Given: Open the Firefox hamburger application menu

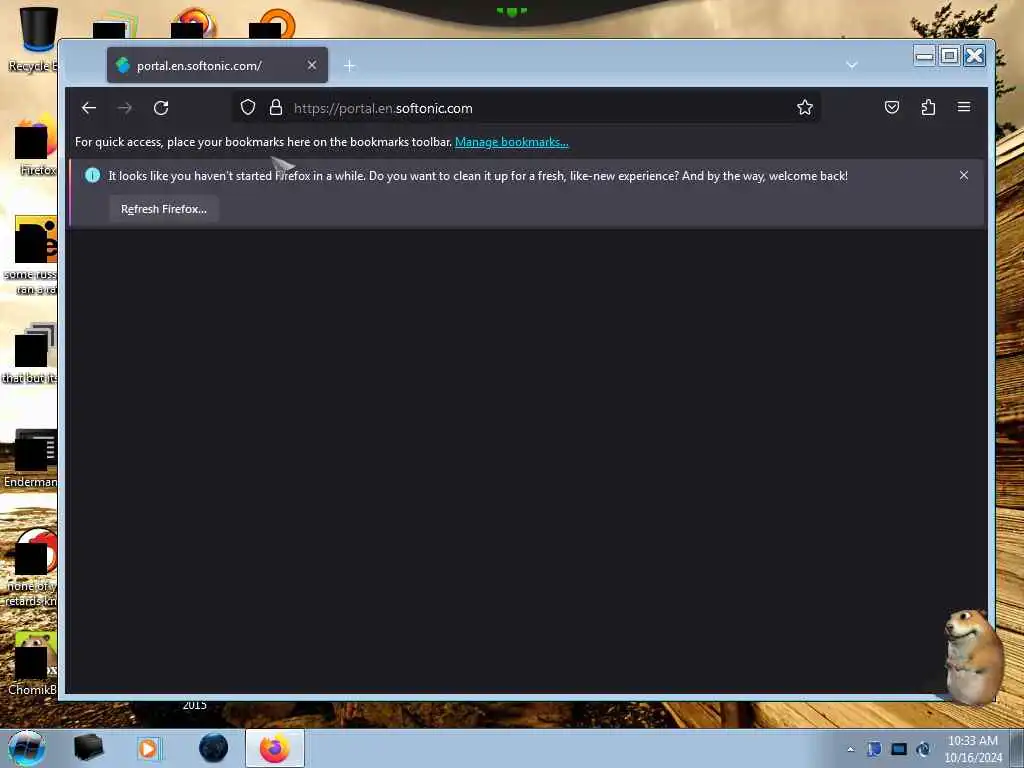Looking at the screenshot, I should [x=964, y=107].
